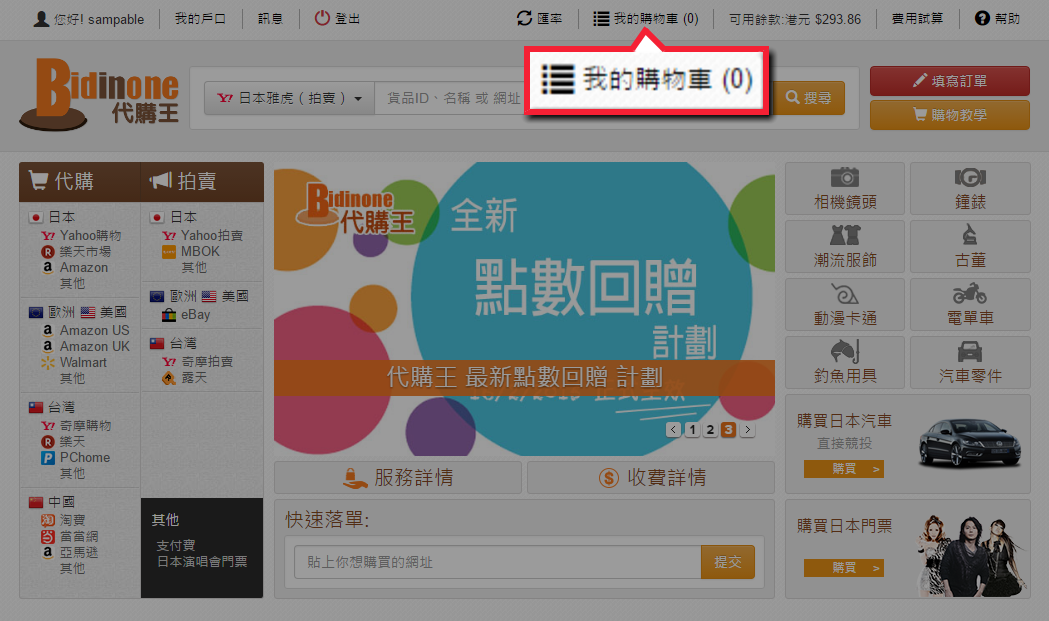
Task: Open 樂天 under 代購 台灣
Action: (x=64, y=442)
